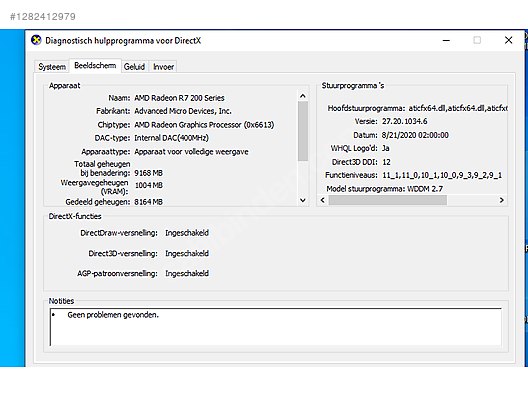The image size is (528, 396).
Task: Minimize the DirectX diagnostic window
Action: pyautogui.click(x=446, y=40)
